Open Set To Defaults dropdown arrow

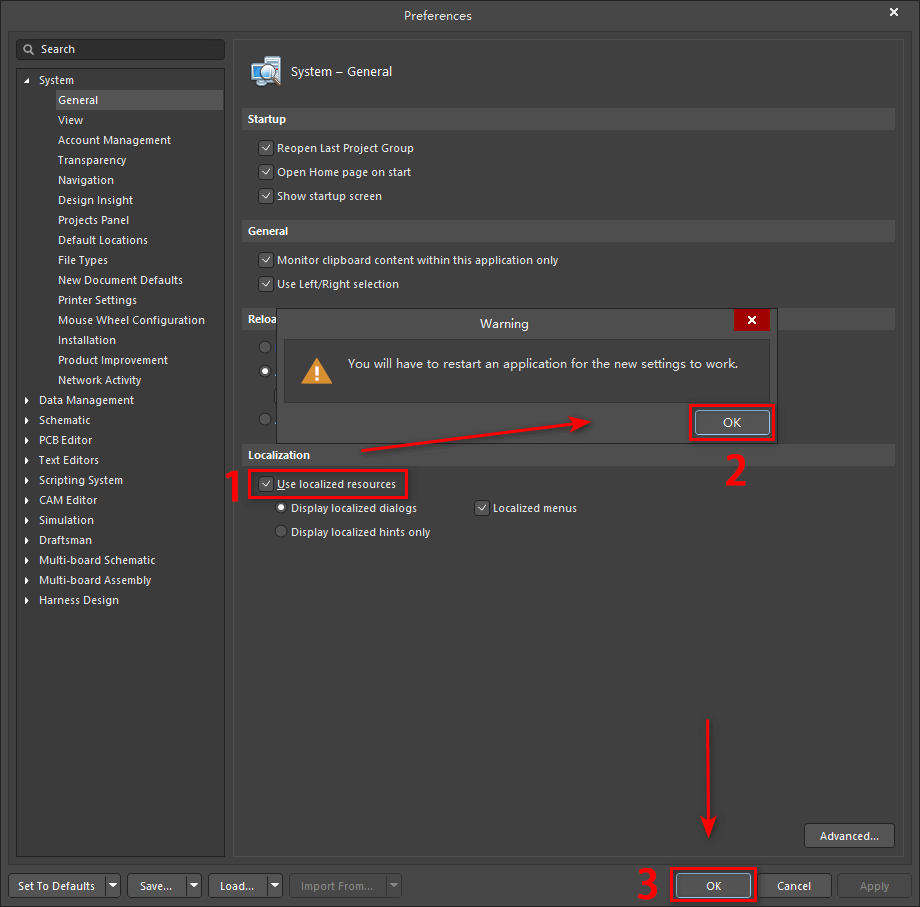[113, 885]
